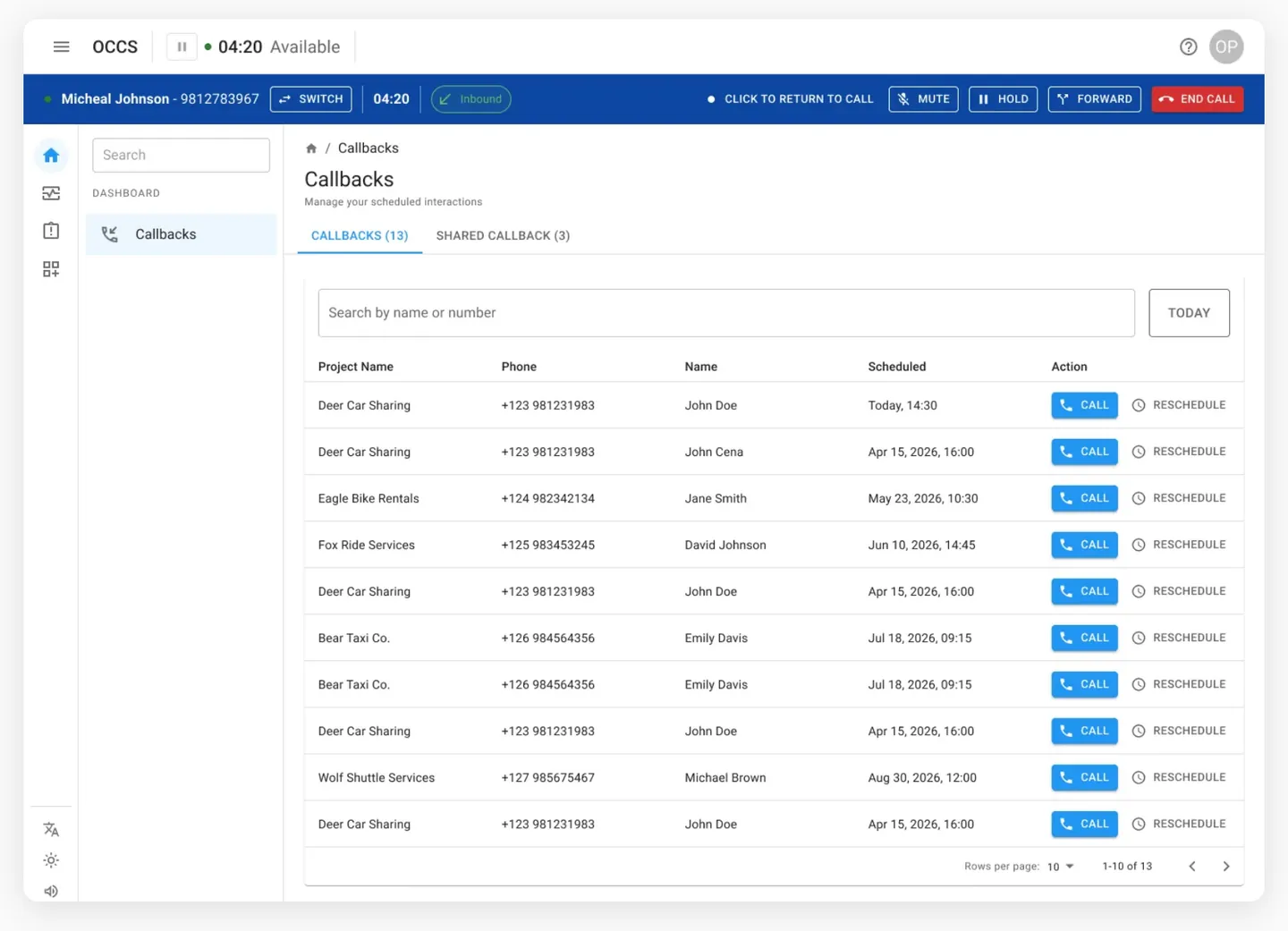Go to the next page of callbacks
This screenshot has width=1288, height=931.
pos(1226,866)
